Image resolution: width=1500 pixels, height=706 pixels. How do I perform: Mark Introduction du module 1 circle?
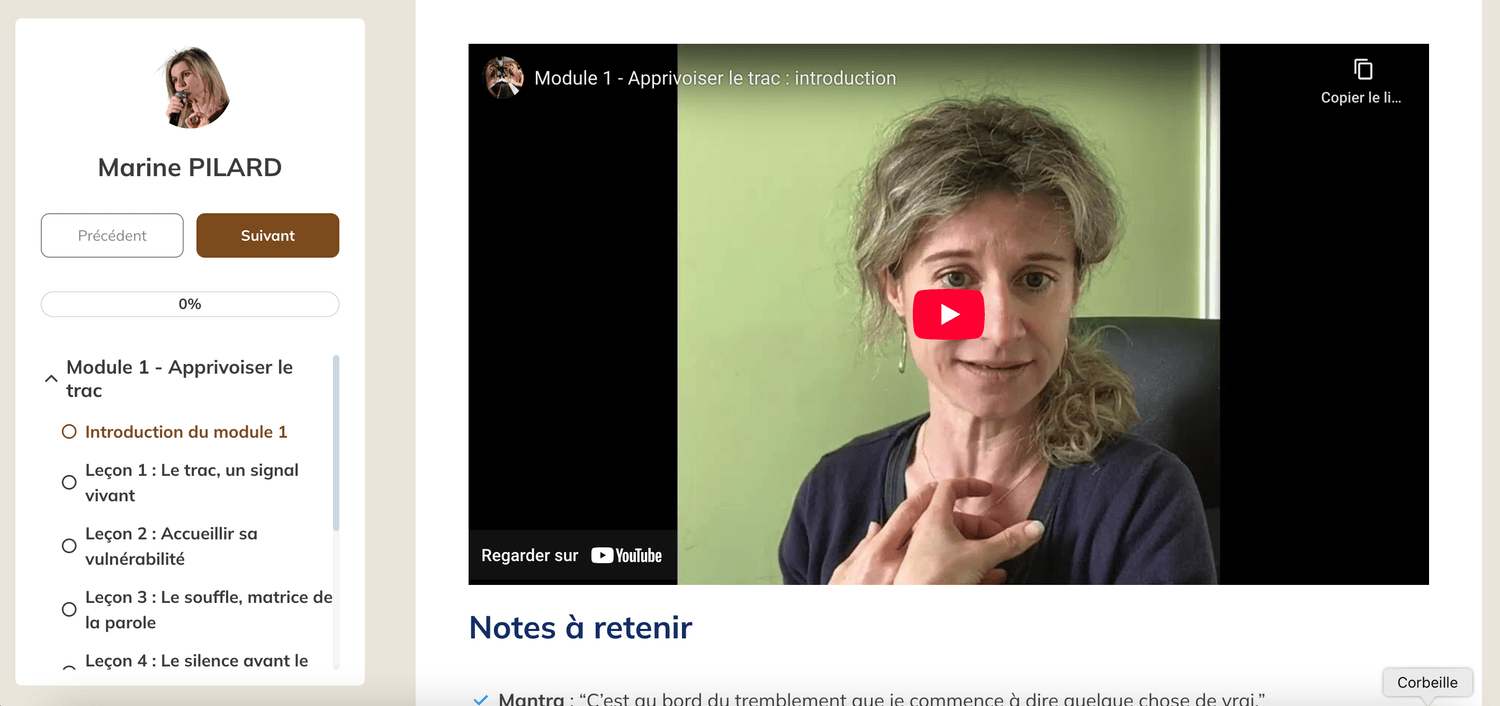point(69,432)
